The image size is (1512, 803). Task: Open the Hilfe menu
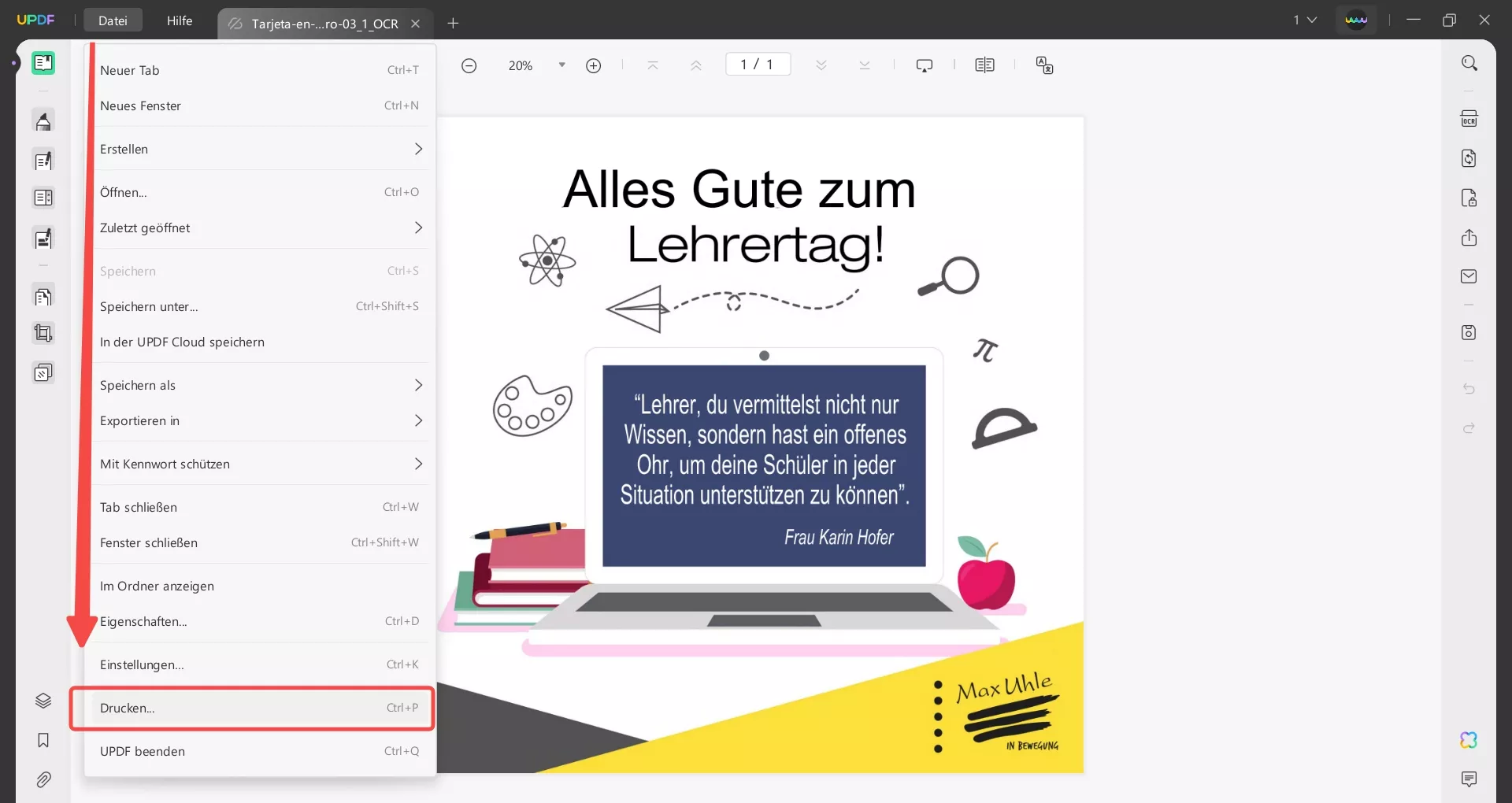coord(180,20)
